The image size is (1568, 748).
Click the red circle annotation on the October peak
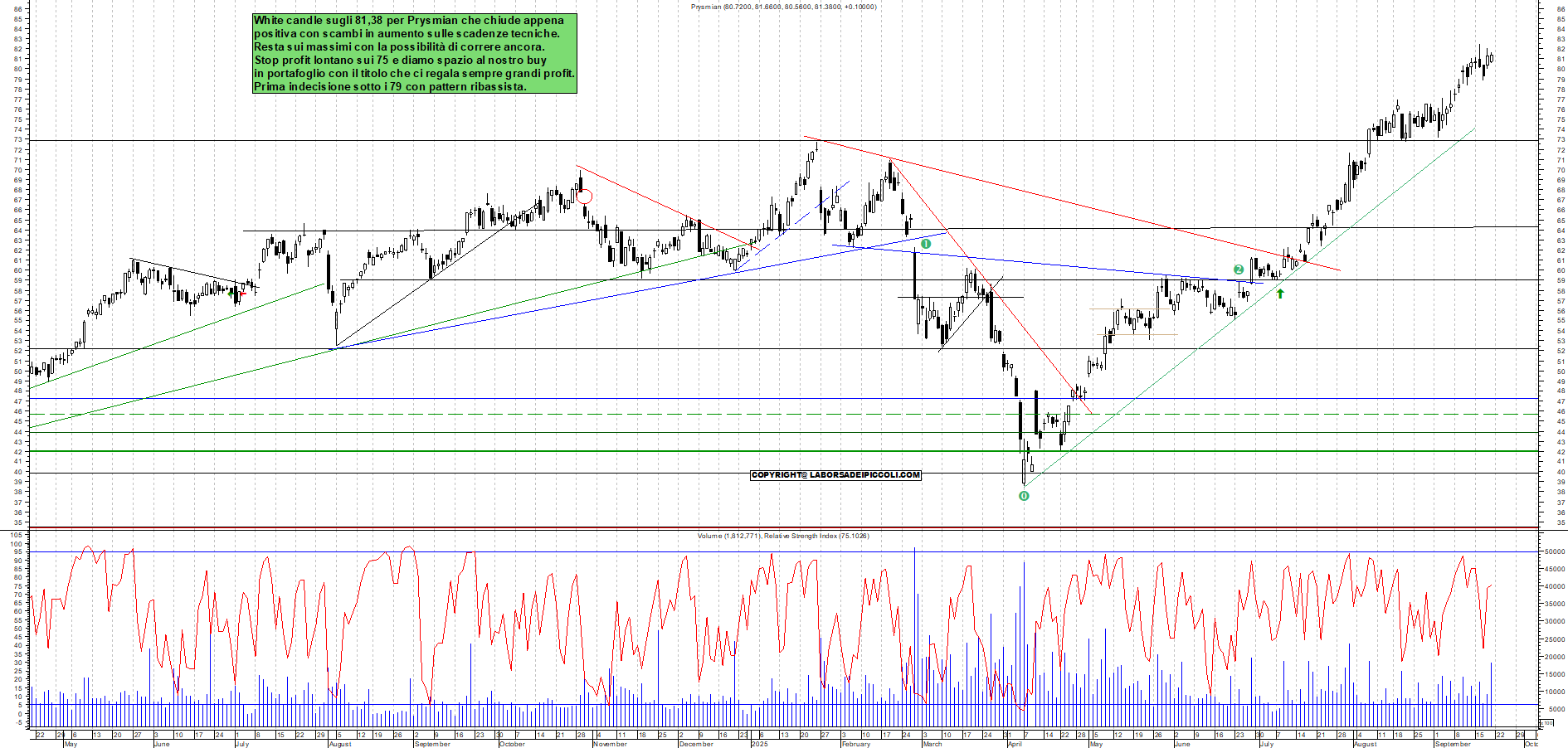(x=585, y=197)
